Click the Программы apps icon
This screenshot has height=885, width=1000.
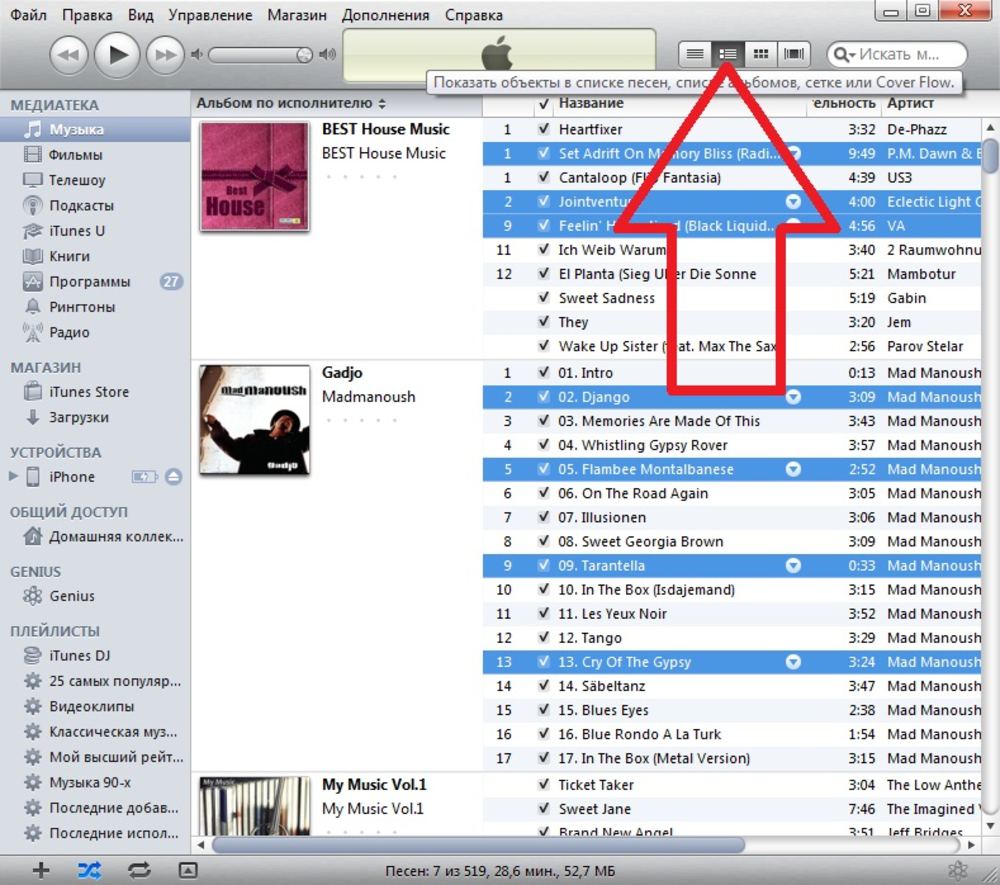pyautogui.click(x=33, y=281)
